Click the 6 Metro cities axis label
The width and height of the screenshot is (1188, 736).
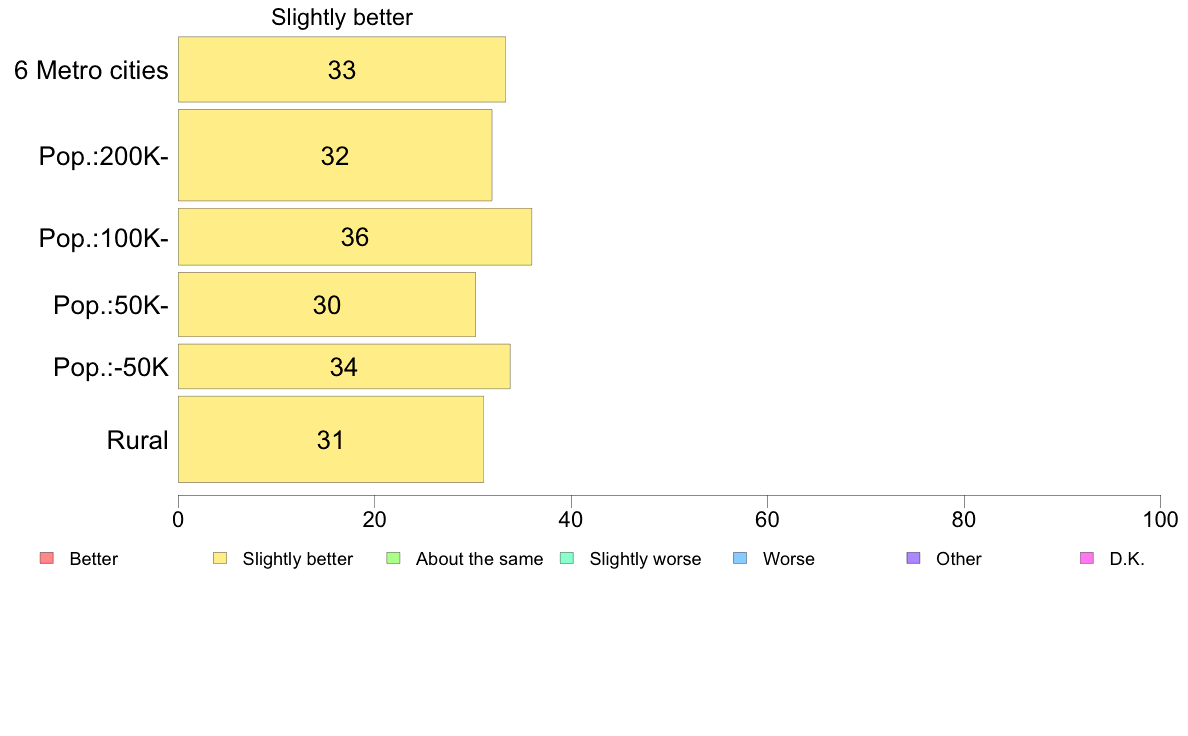[x=91, y=70]
